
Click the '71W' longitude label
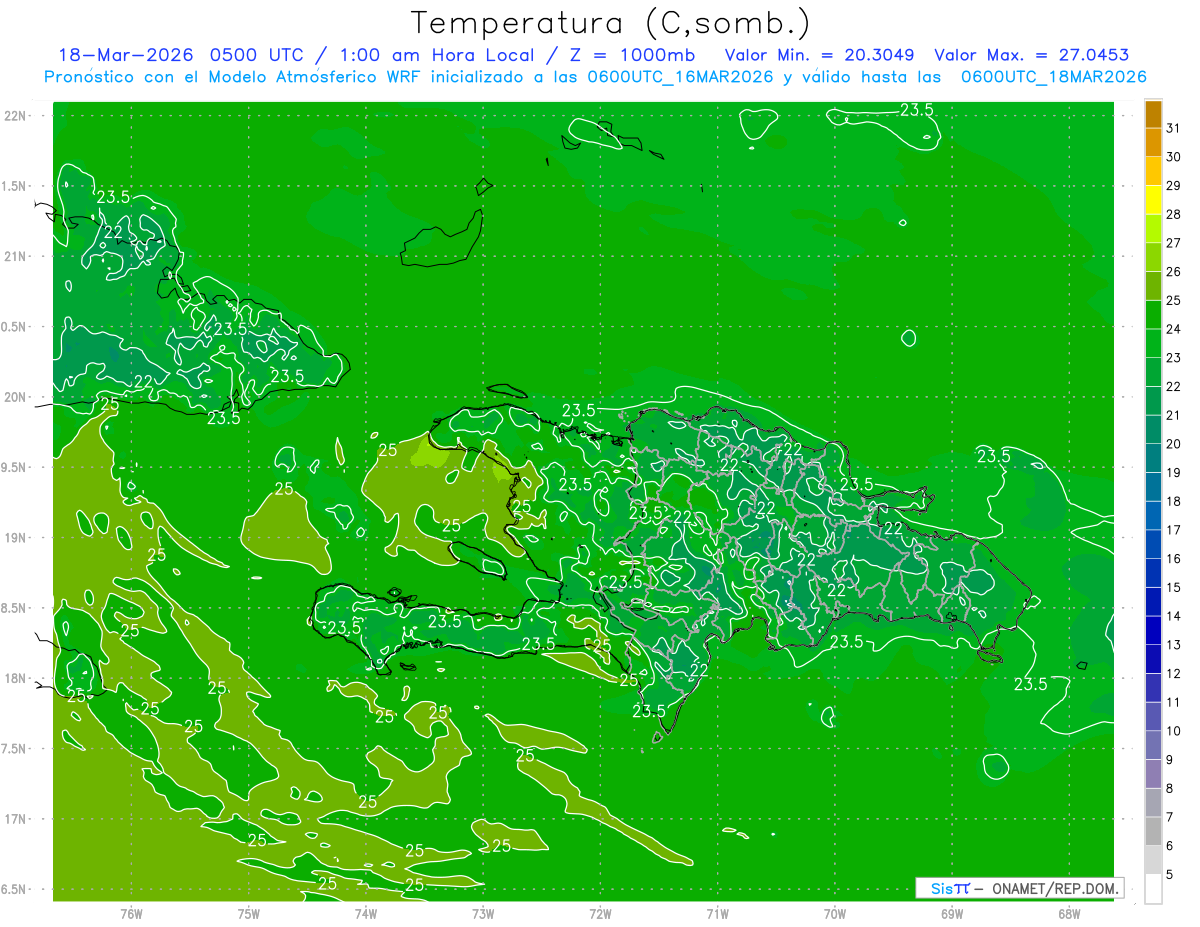click(717, 914)
